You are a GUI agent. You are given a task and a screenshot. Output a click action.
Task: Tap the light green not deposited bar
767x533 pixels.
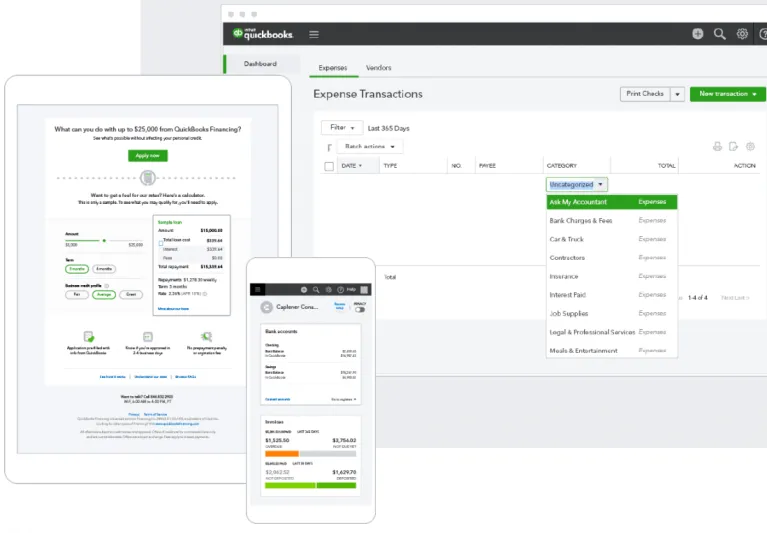click(x=290, y=486)
